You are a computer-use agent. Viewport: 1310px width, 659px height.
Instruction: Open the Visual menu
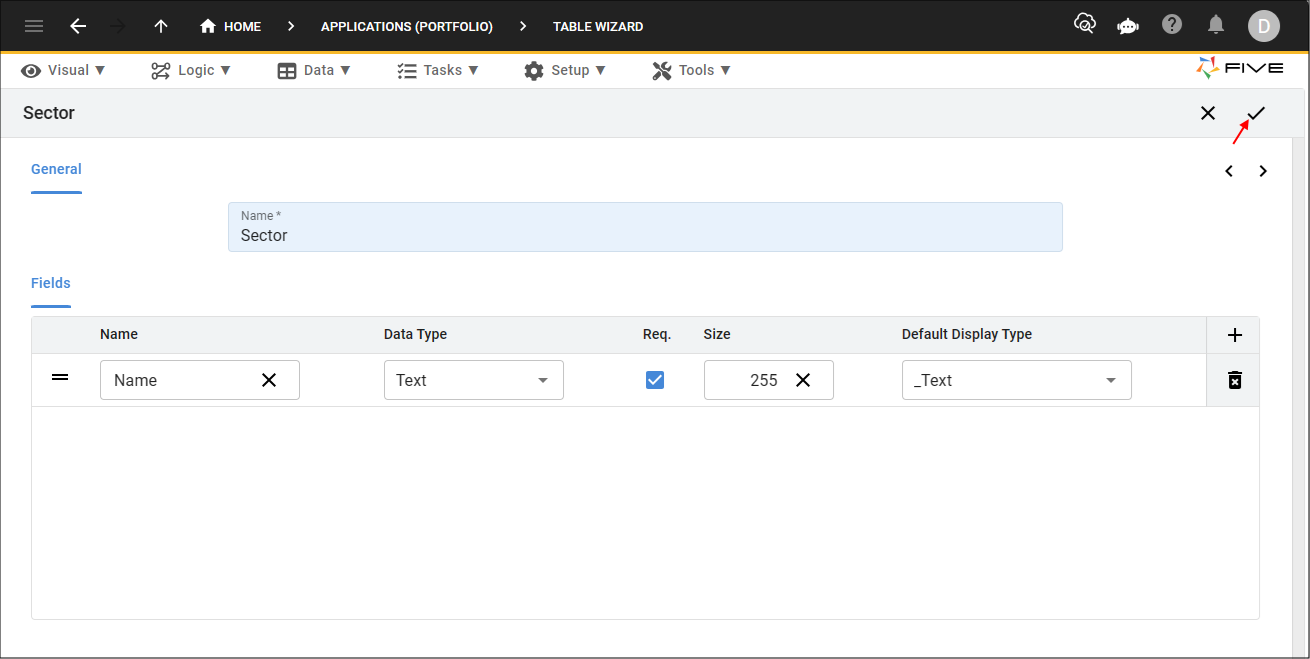point(63,70)
